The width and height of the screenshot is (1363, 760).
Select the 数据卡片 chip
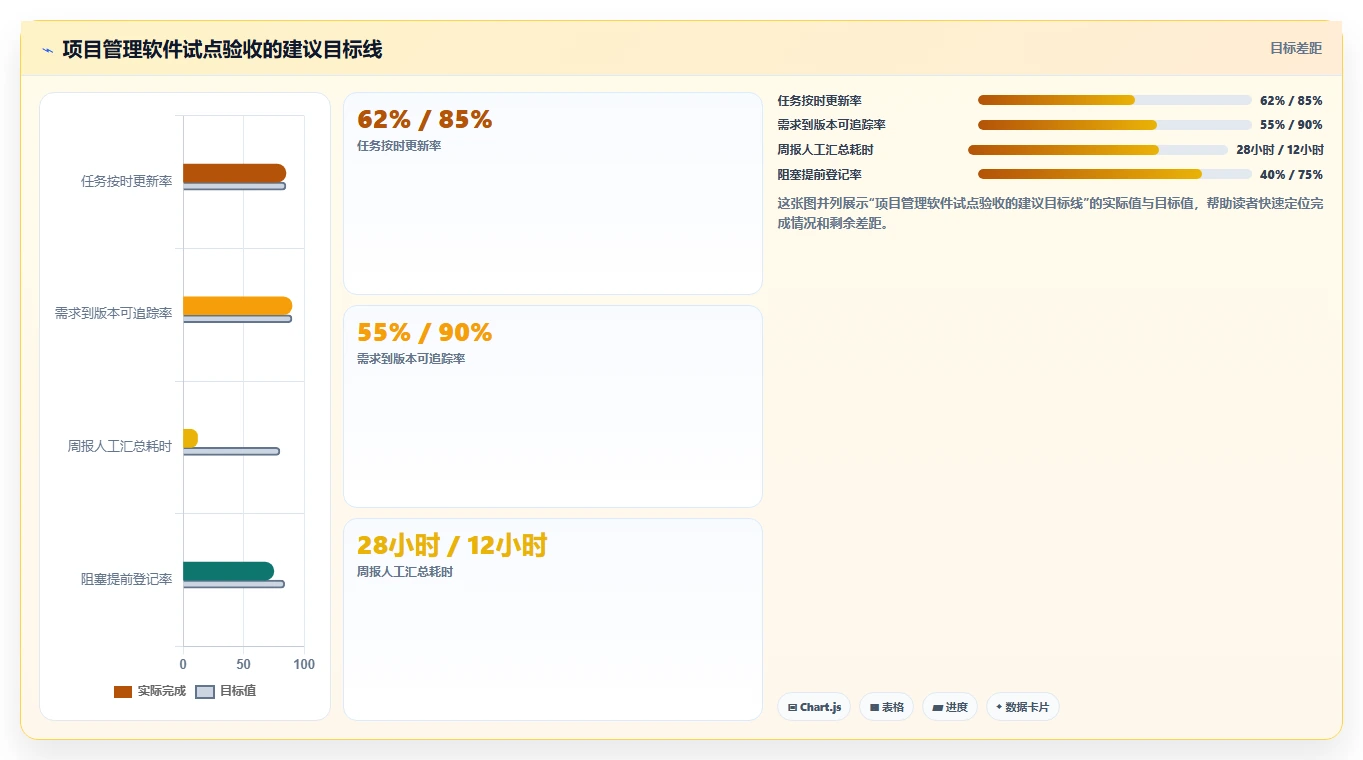(1023, 707)
